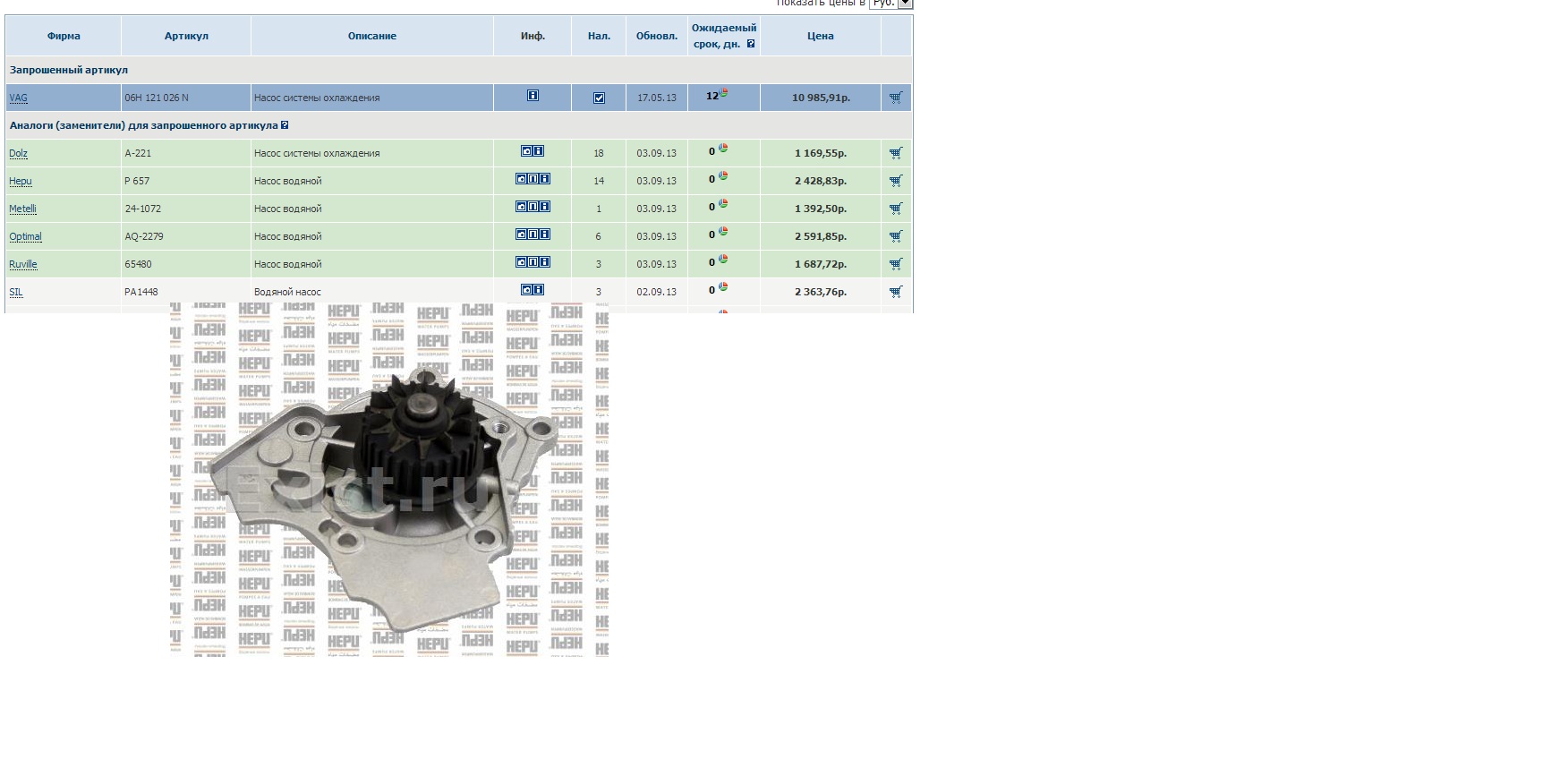Add VAG 06H 121 026 N to cart
This screenshot has width=1568, height=759.
pos(896,98)
